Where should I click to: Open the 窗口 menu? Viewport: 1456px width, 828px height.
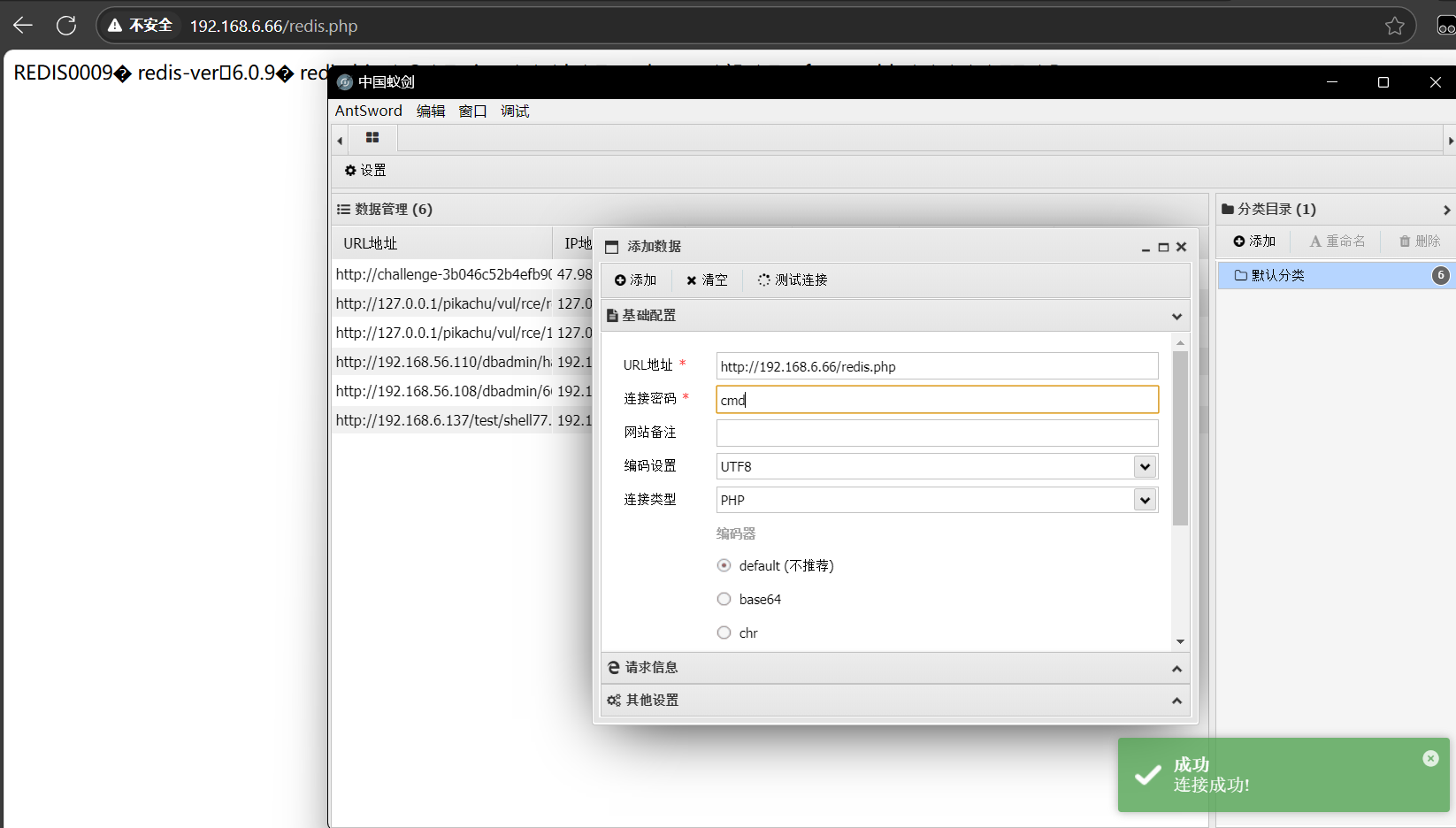coord(473,111)
